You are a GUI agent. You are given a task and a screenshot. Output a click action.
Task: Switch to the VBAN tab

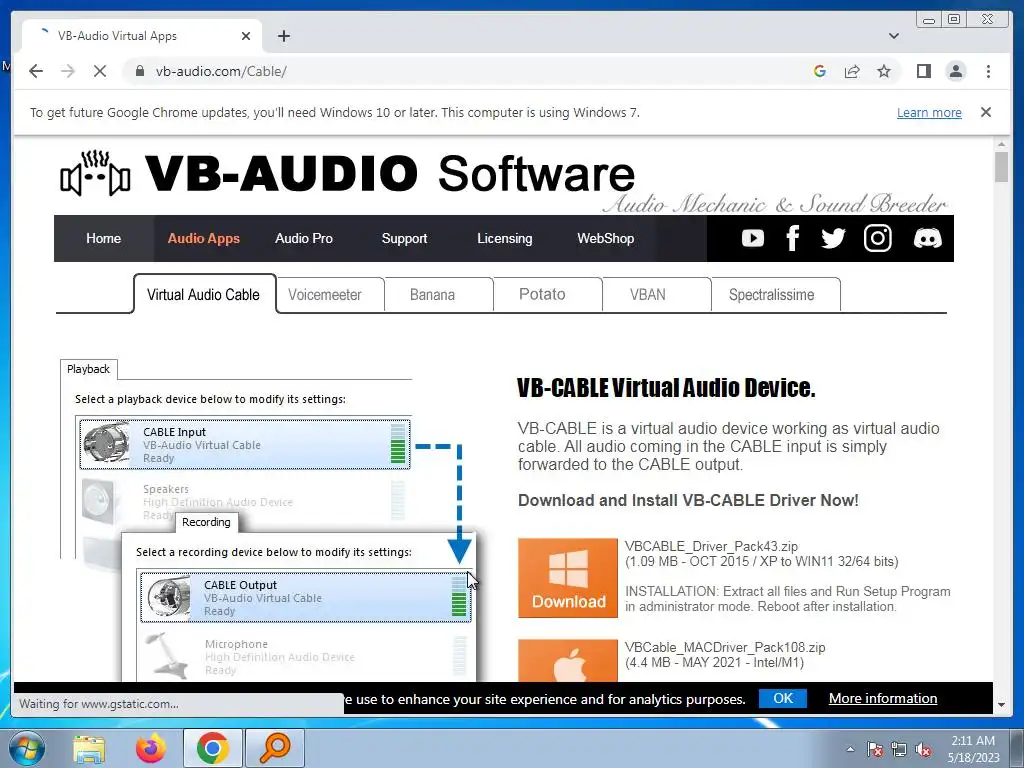click(656, 295)
